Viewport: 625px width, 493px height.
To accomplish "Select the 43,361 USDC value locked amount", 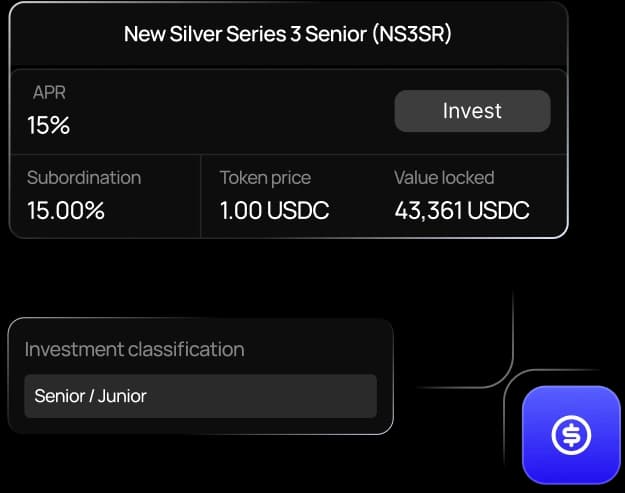I will [x=462, y=210].
